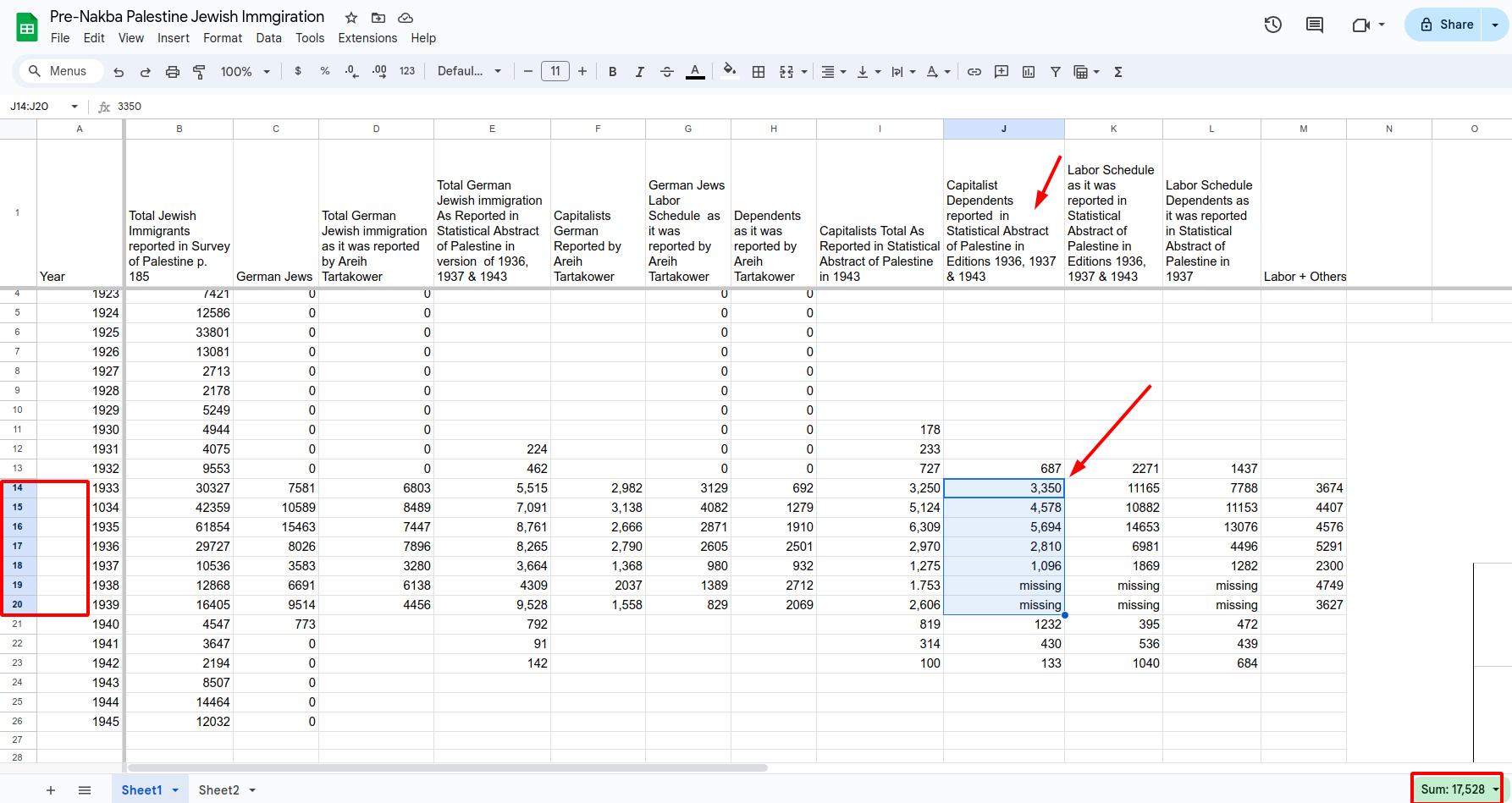Start a meeting camera icon
Viewport: 1512px width, 803px height.
tap(1361, 25)
